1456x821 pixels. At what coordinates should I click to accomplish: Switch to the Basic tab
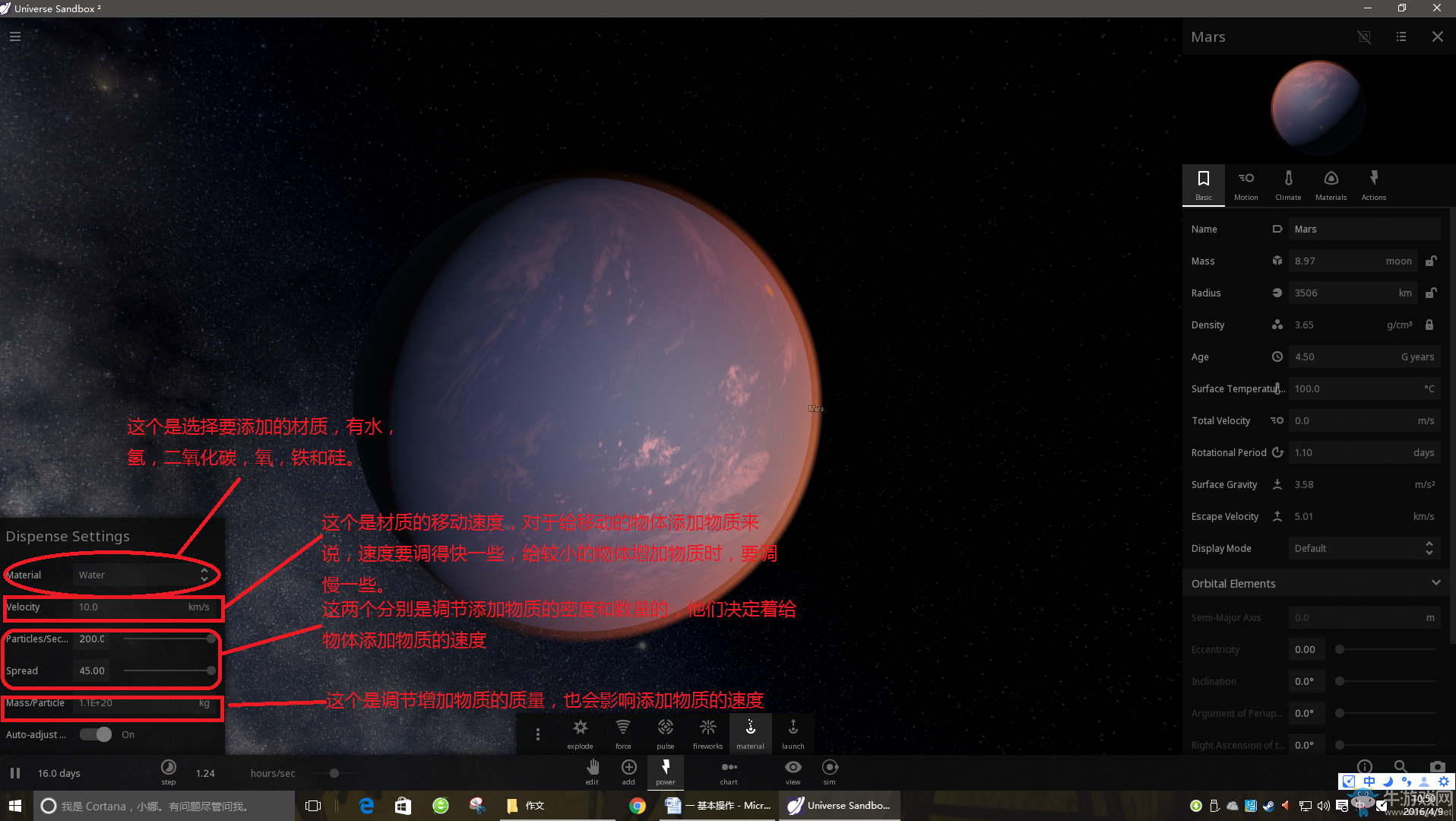click(x=1204, y=185)
